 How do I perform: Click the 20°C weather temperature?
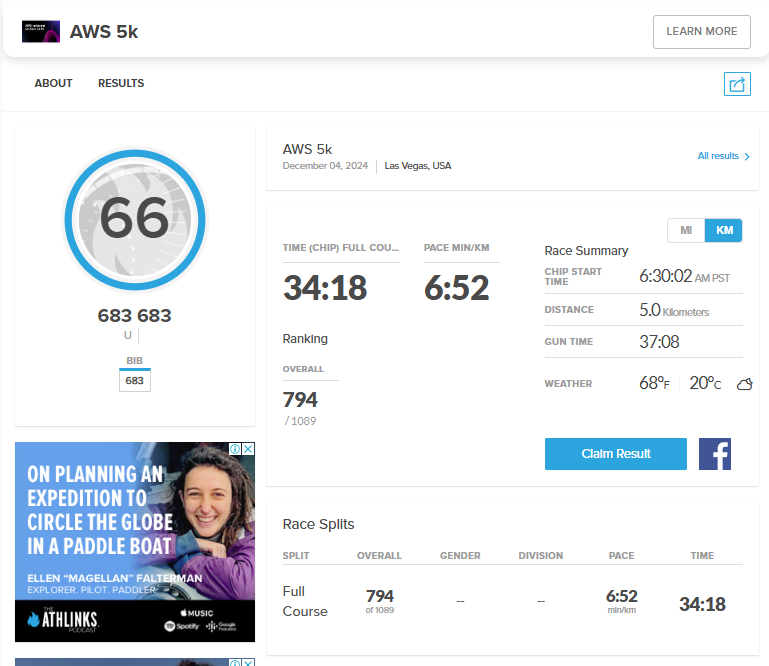(x=705, y=383)
